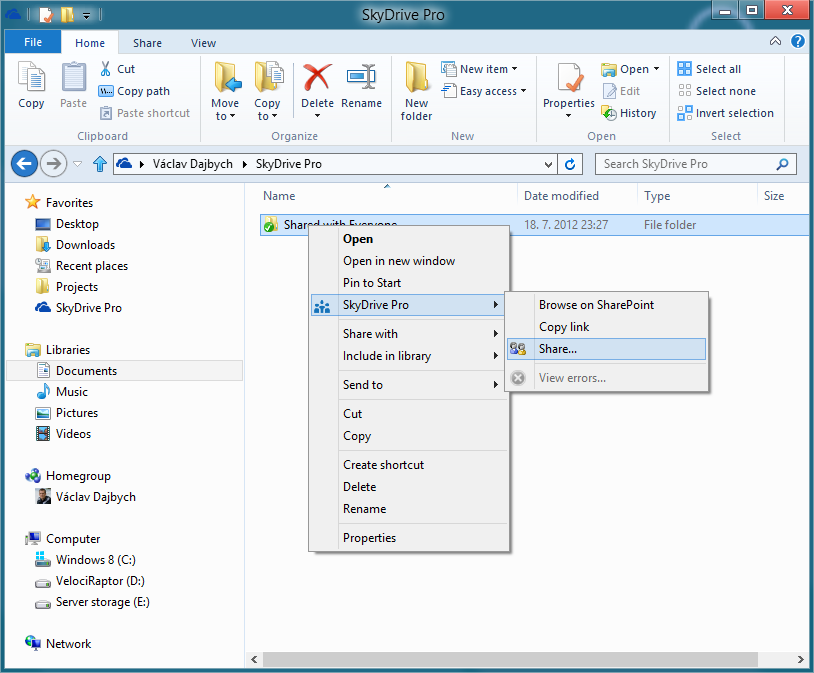Click Paste shortcut in the ribbon
Screen dimensions: 814x673
[145, 113]
